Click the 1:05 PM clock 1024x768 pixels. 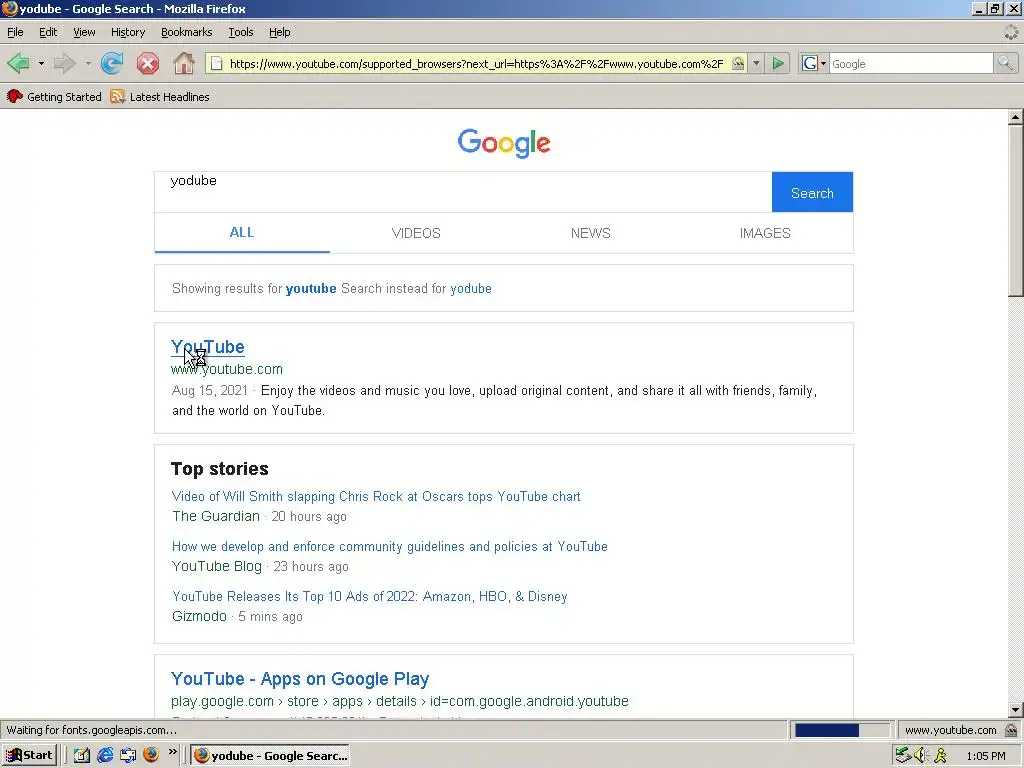click(x=985, y=756)
